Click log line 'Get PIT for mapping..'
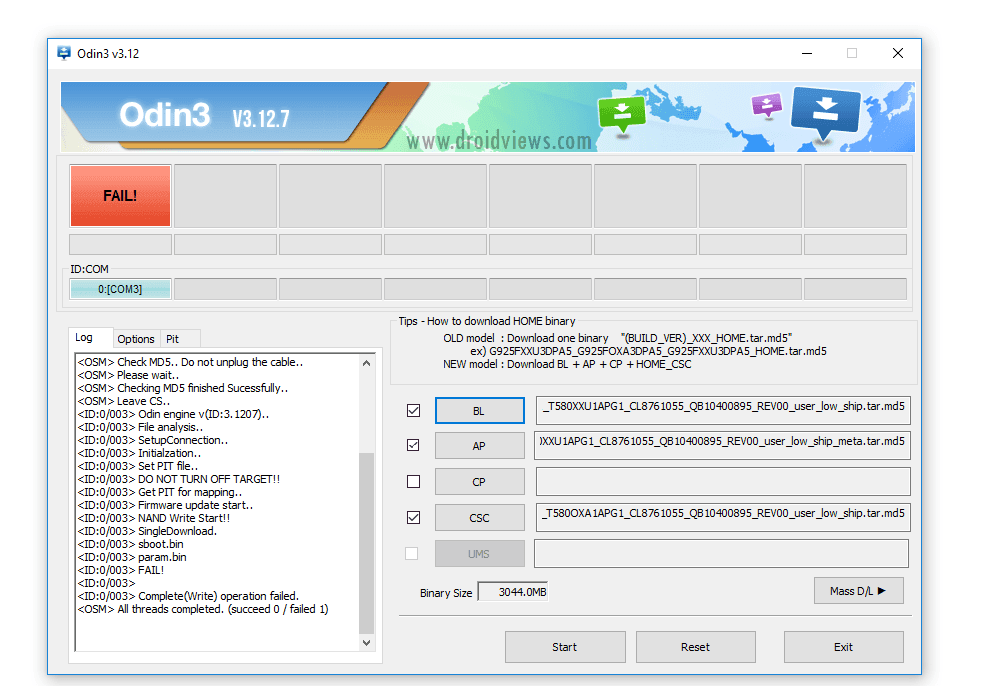Screen dimensions: 981x686 [160, 492]
